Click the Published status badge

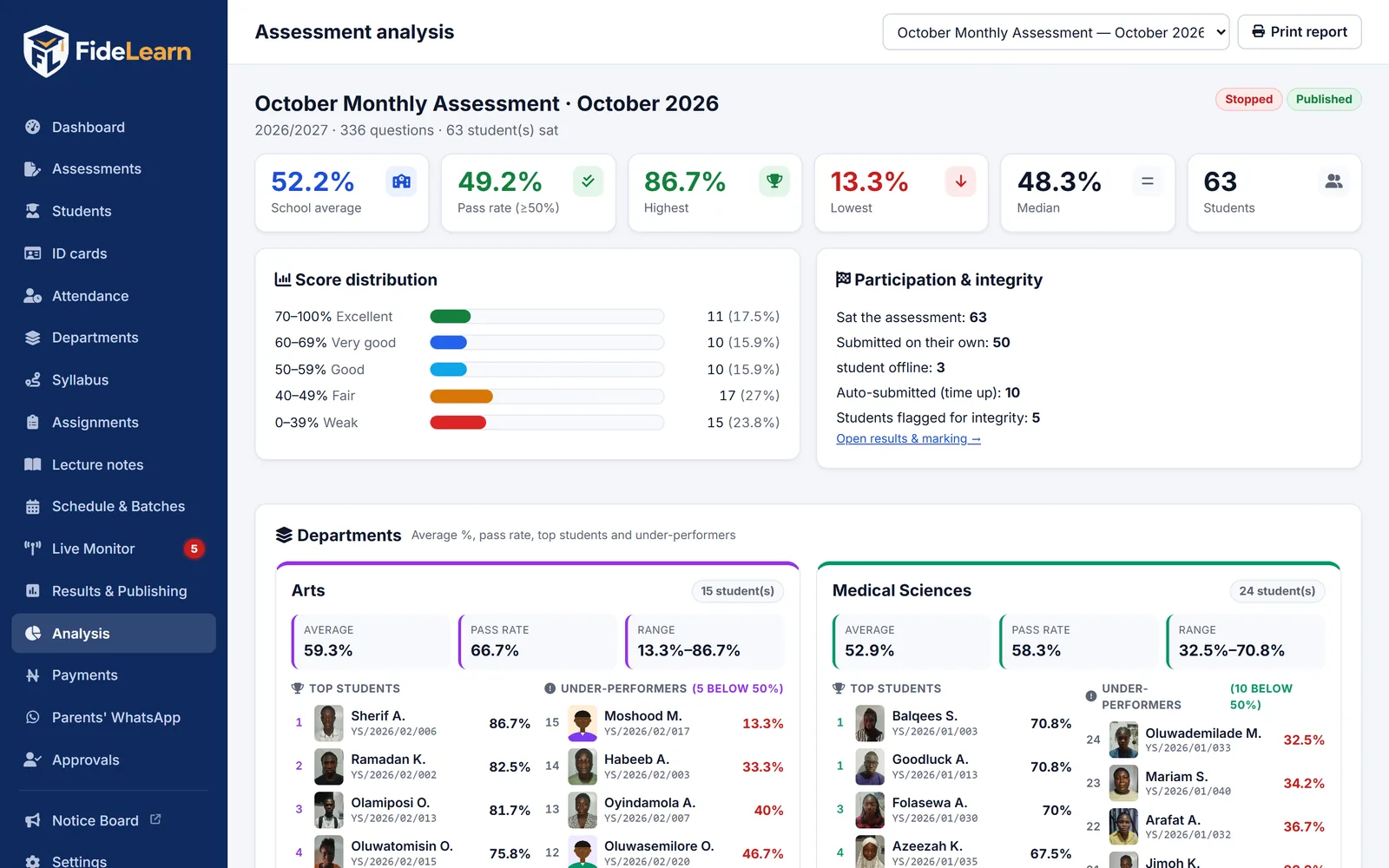(x=1324, y=99)
